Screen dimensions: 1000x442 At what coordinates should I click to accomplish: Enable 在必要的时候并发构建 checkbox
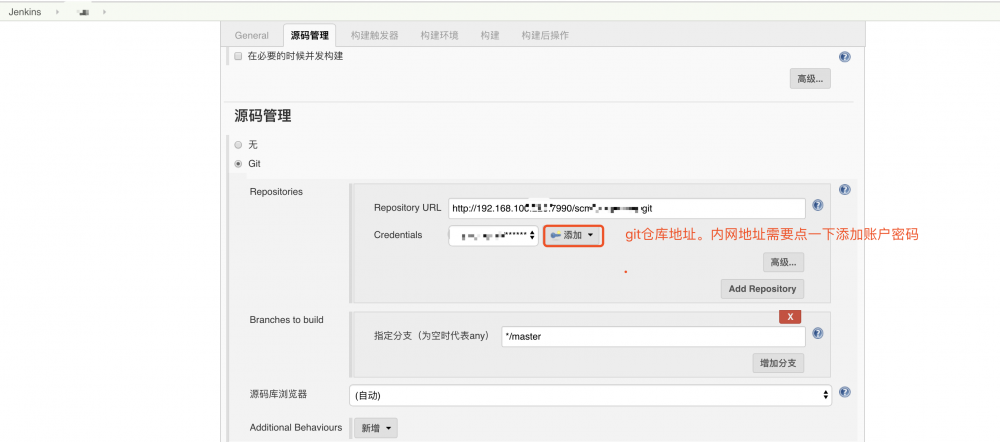pyautogui.click(x=238, y=56)
